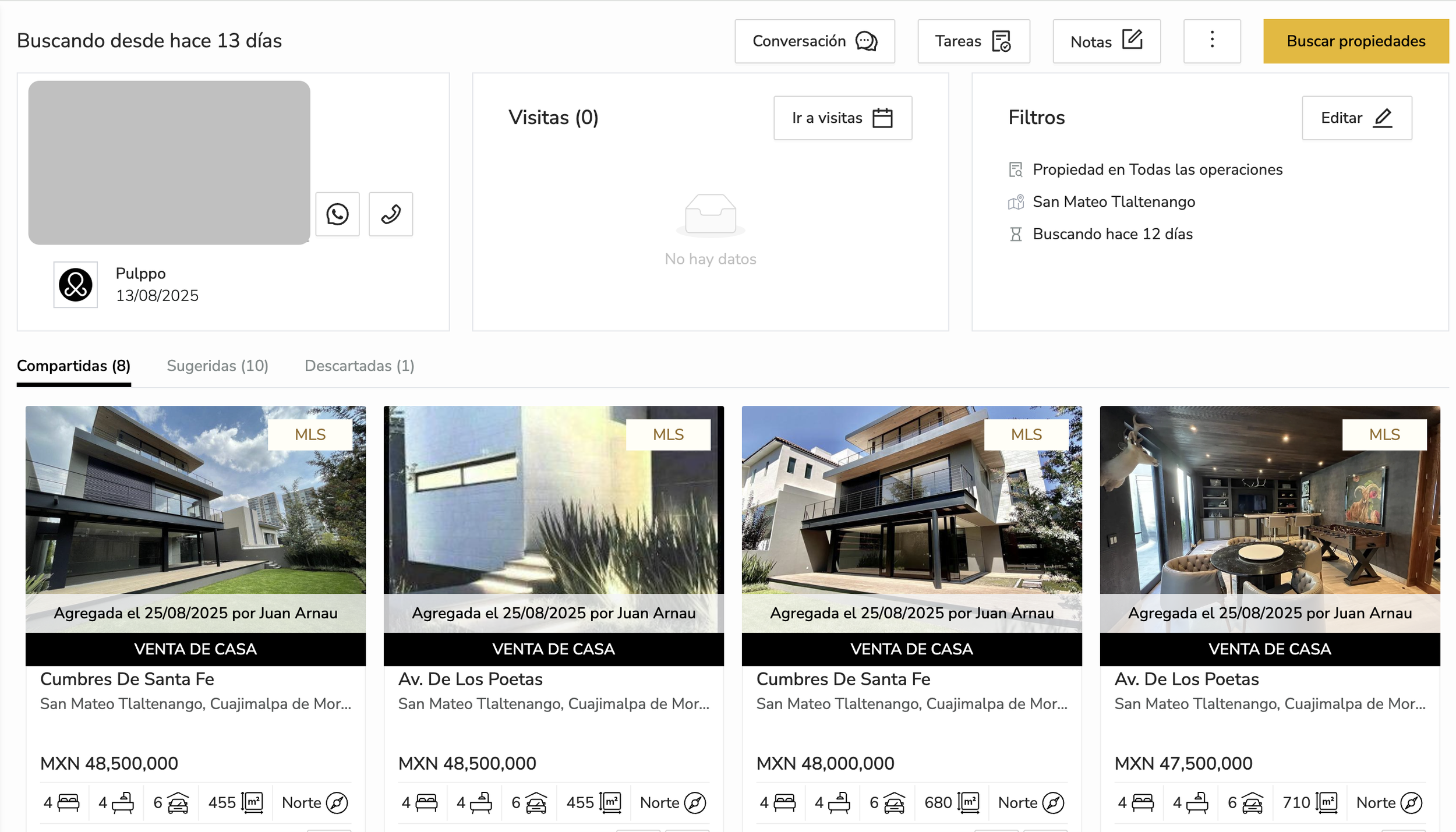
Task: Select Compartidas (8) tab
Action: point(73,366)
